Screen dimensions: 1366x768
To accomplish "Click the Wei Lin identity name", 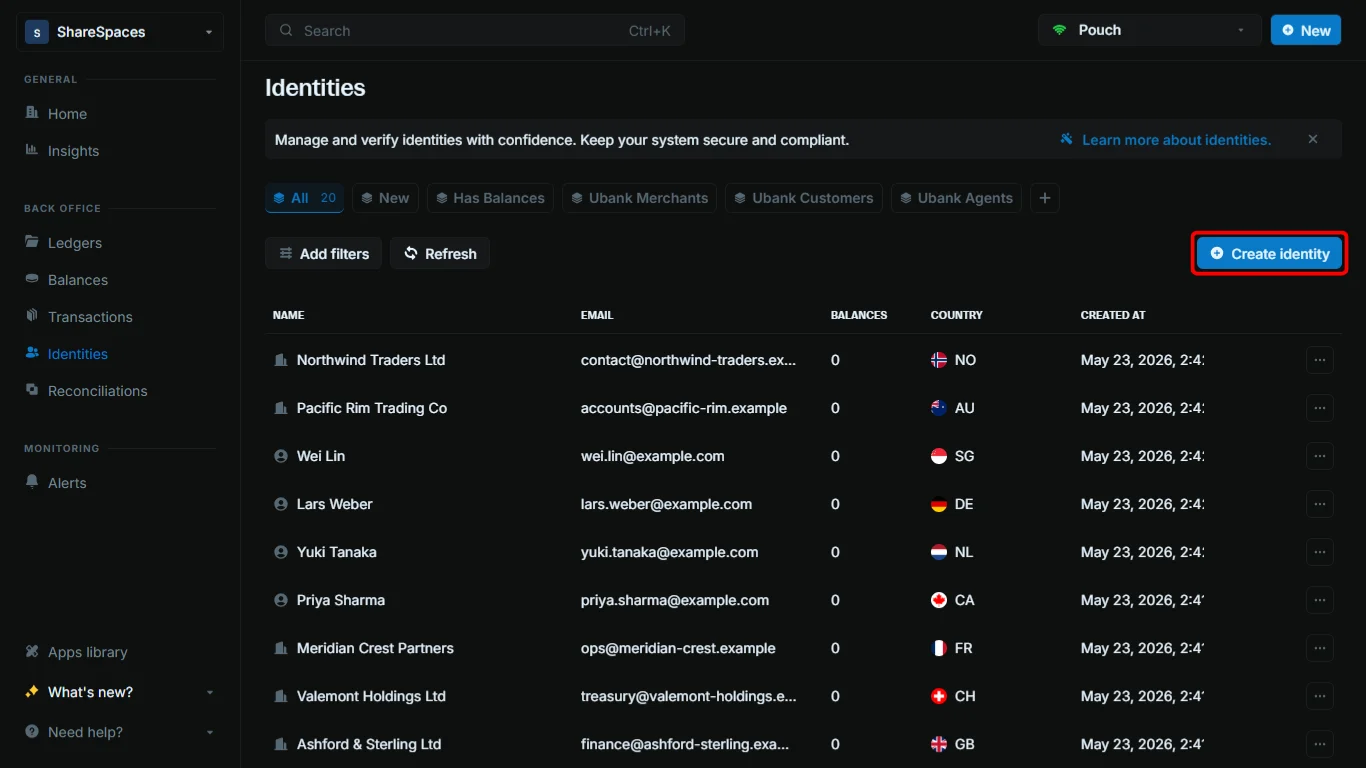I will coord(321,456).
